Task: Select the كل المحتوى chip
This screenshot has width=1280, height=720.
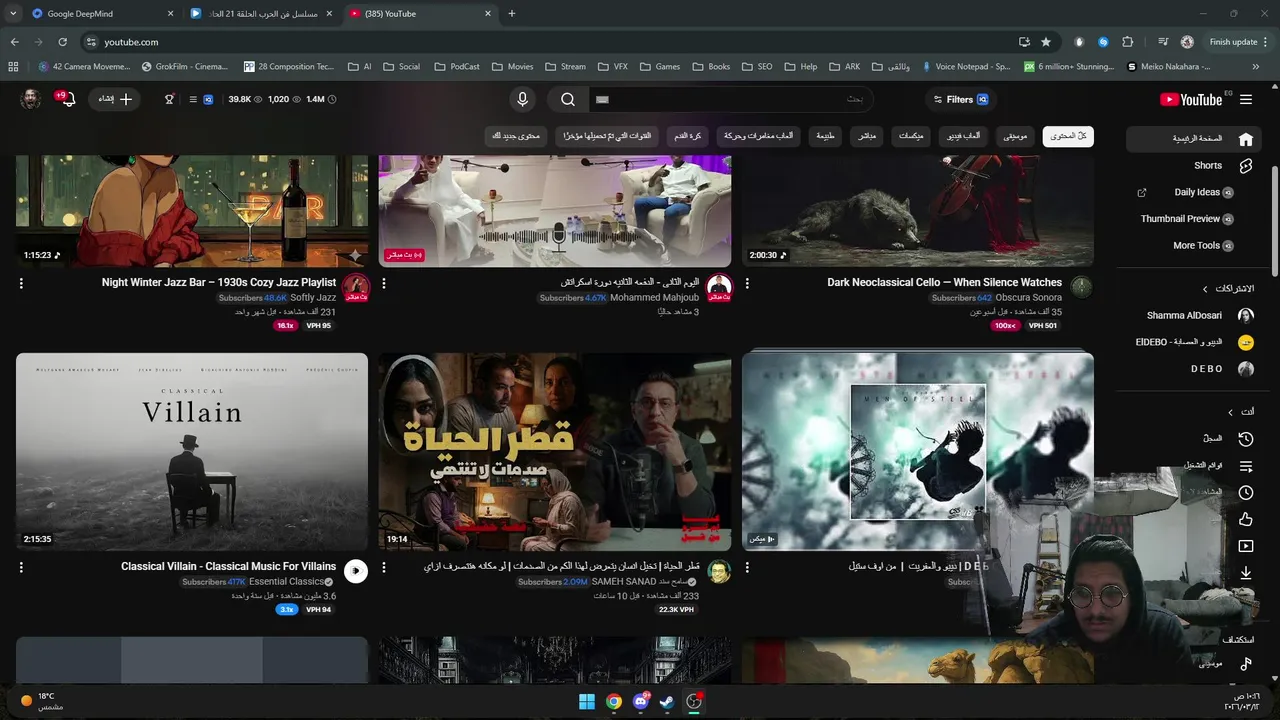Action: 1068,136
